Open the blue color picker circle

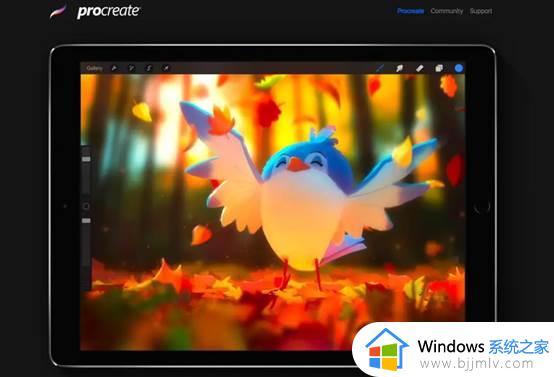[x=459, y=68]
